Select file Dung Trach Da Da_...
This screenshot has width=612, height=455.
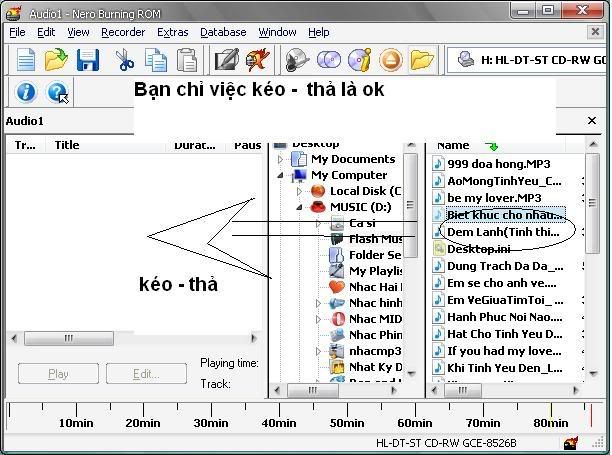click(505, 266)
